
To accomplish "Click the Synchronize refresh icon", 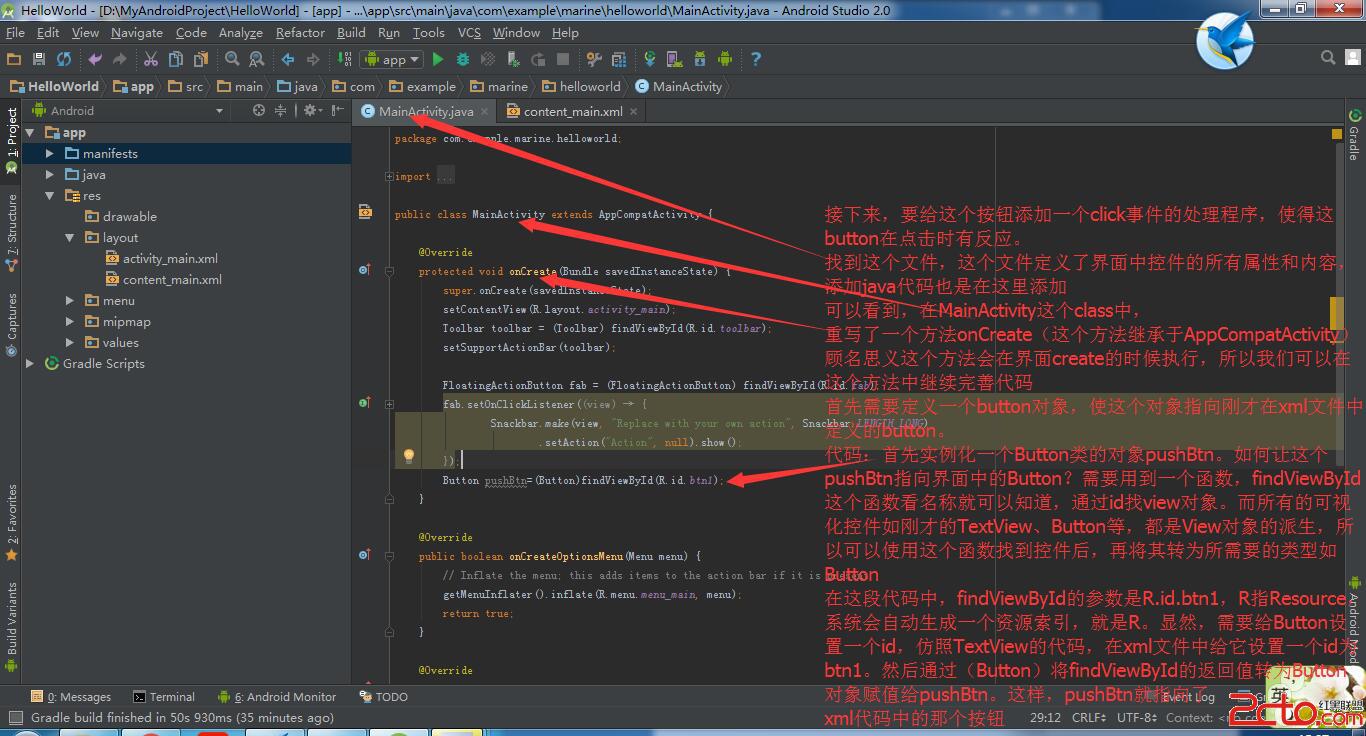I will coord(64,60).
